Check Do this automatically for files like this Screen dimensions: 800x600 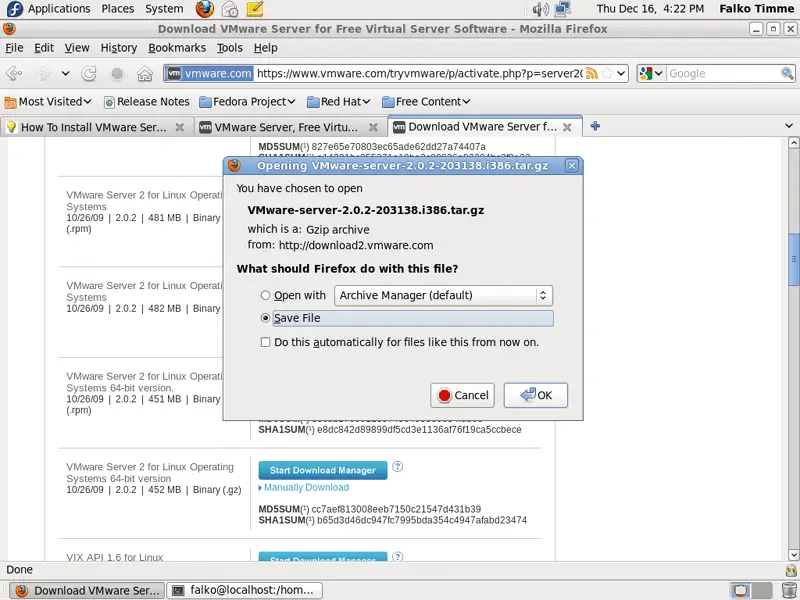tap(265, 342)
